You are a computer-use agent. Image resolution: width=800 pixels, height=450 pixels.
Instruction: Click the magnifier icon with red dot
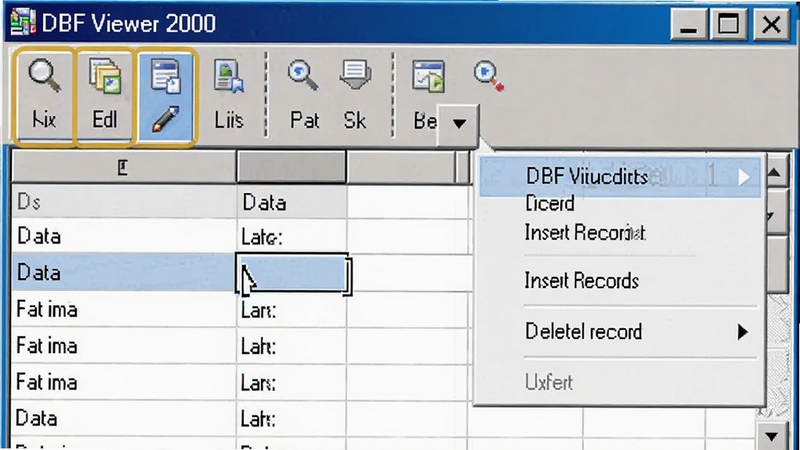point(489,77)
